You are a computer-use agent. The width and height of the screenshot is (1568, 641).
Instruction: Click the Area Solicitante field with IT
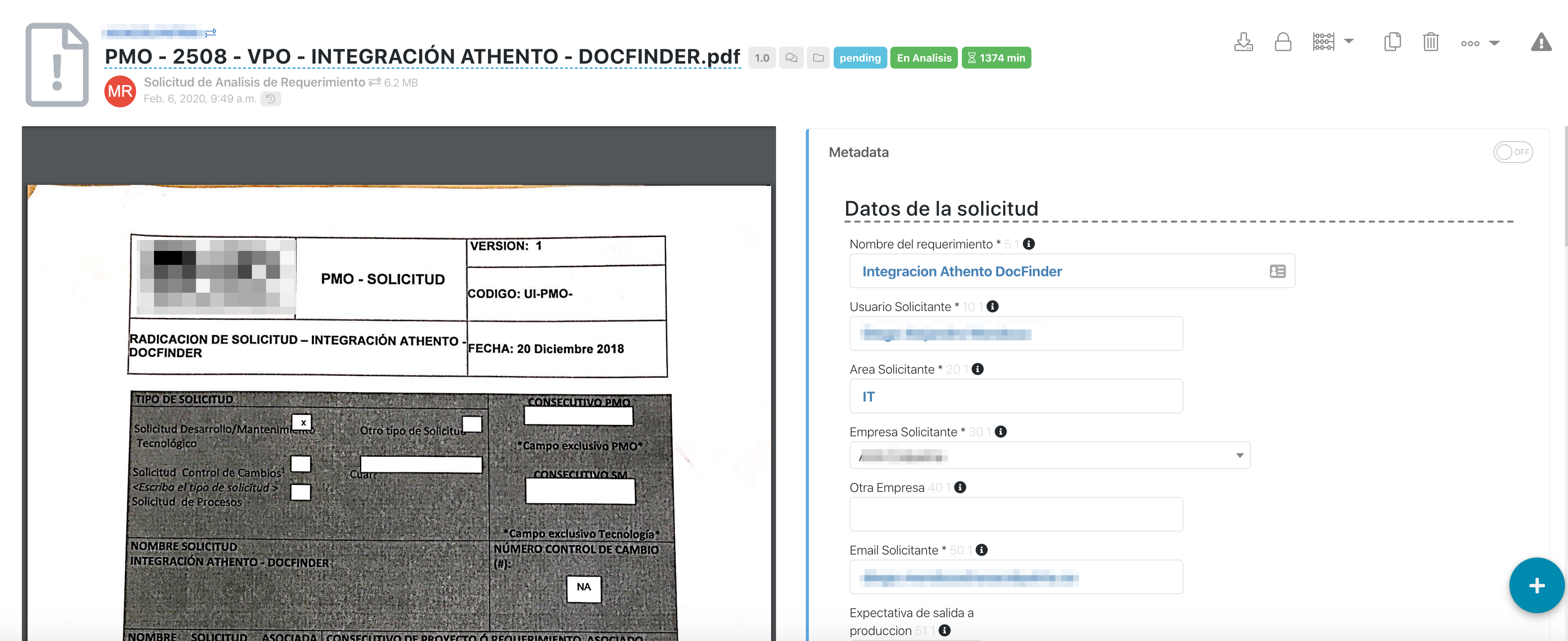pos(1016,397)
